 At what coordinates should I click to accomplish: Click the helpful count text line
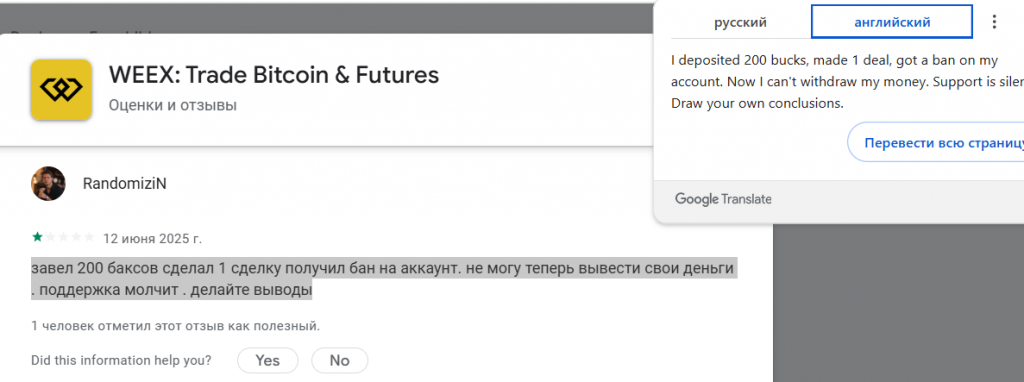[x=176, y=325]
